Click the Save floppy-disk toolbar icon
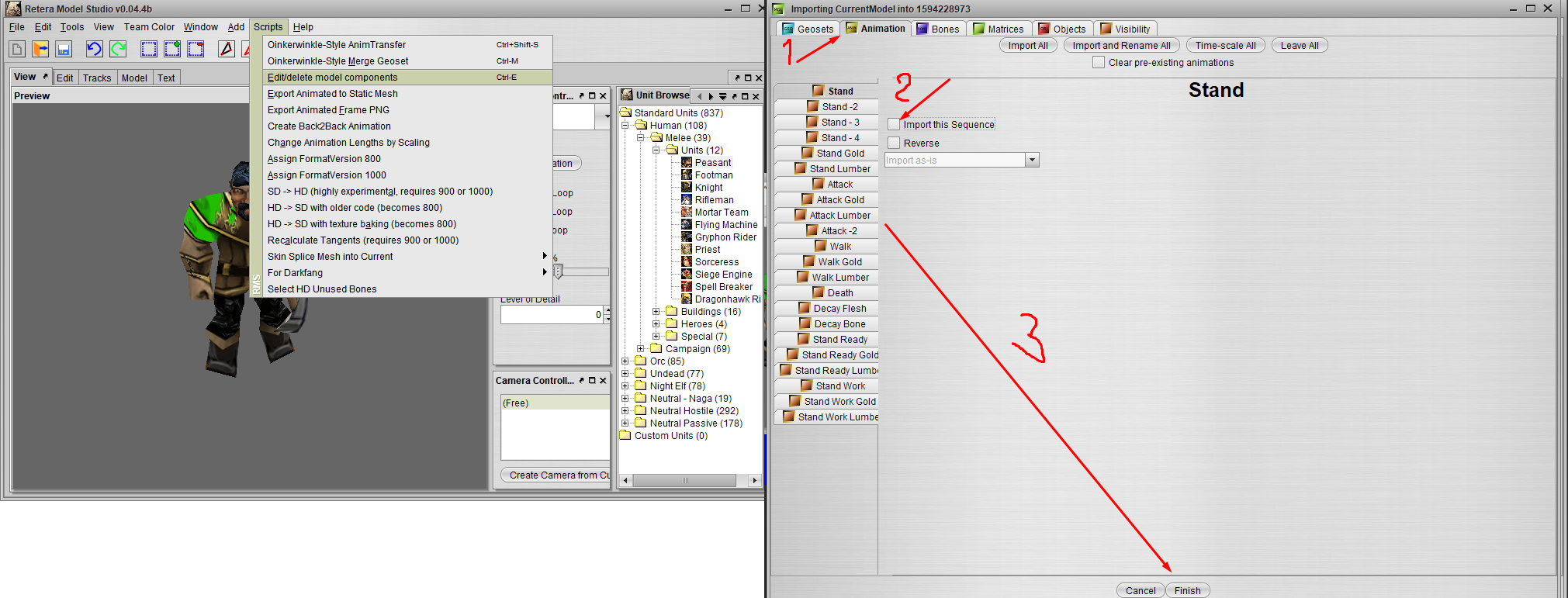Screen dimensions: 1568x598 point(64,49)
